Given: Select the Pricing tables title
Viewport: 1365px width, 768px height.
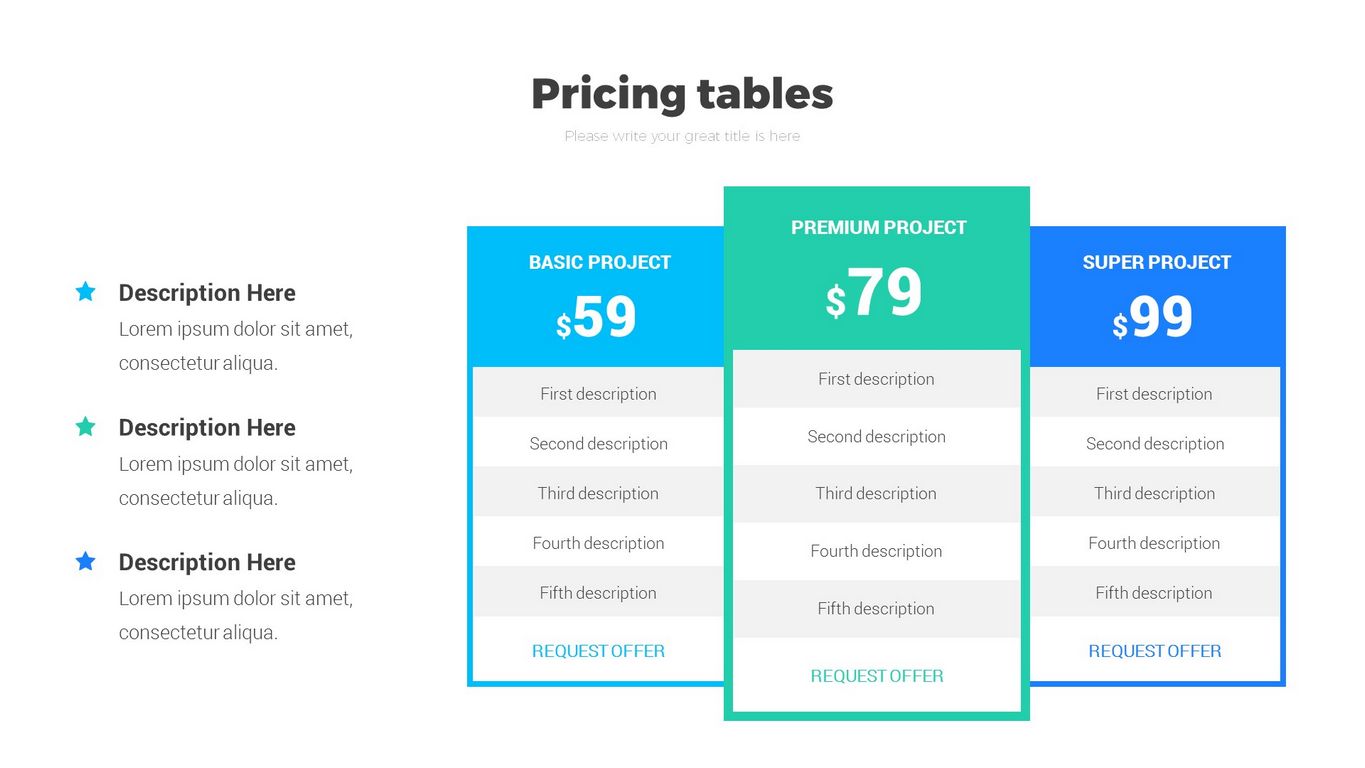Looking at the screenshot, I should [x=682, y=94].
